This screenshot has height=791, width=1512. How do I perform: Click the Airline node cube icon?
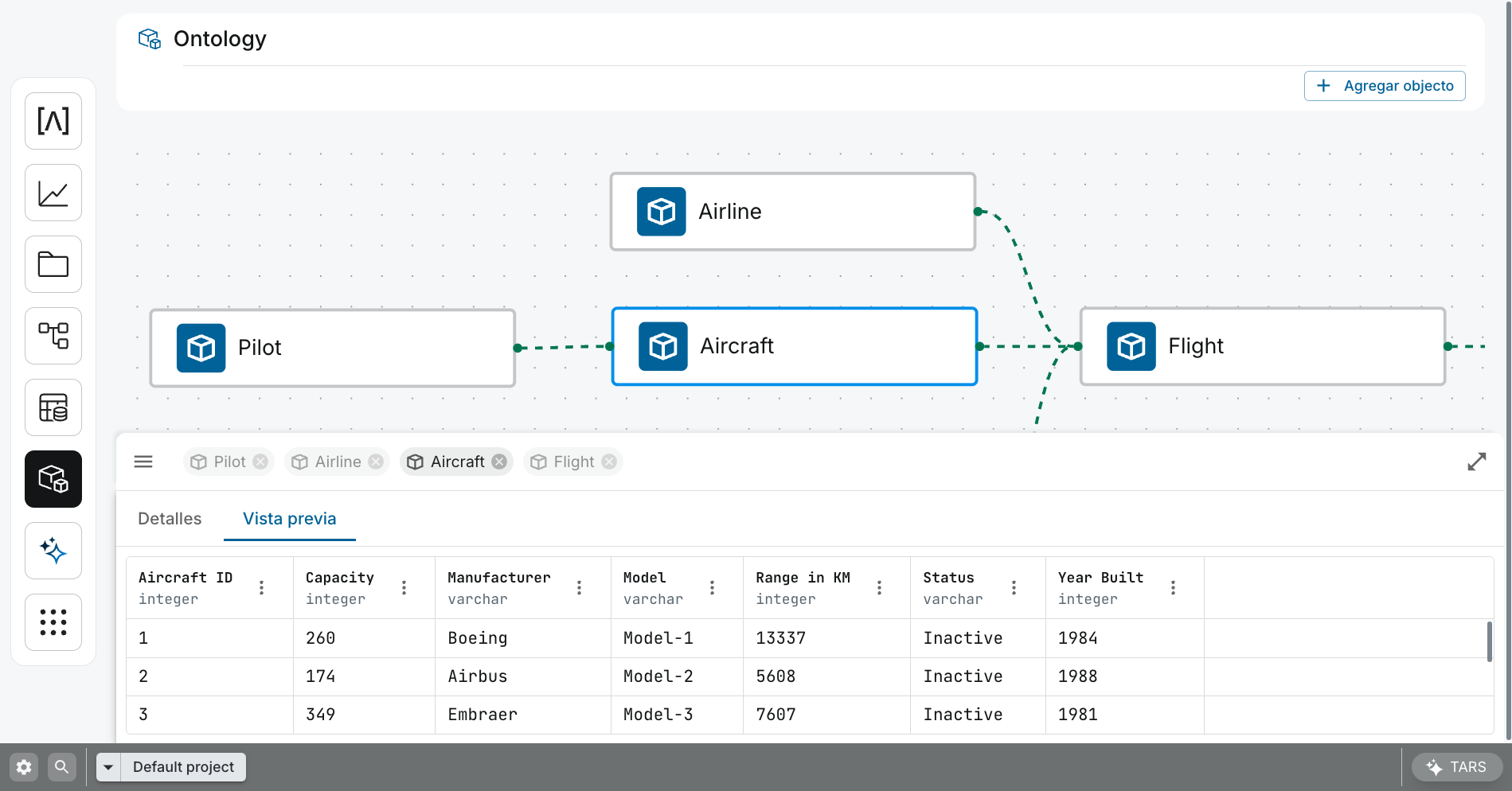click(662, 212)
